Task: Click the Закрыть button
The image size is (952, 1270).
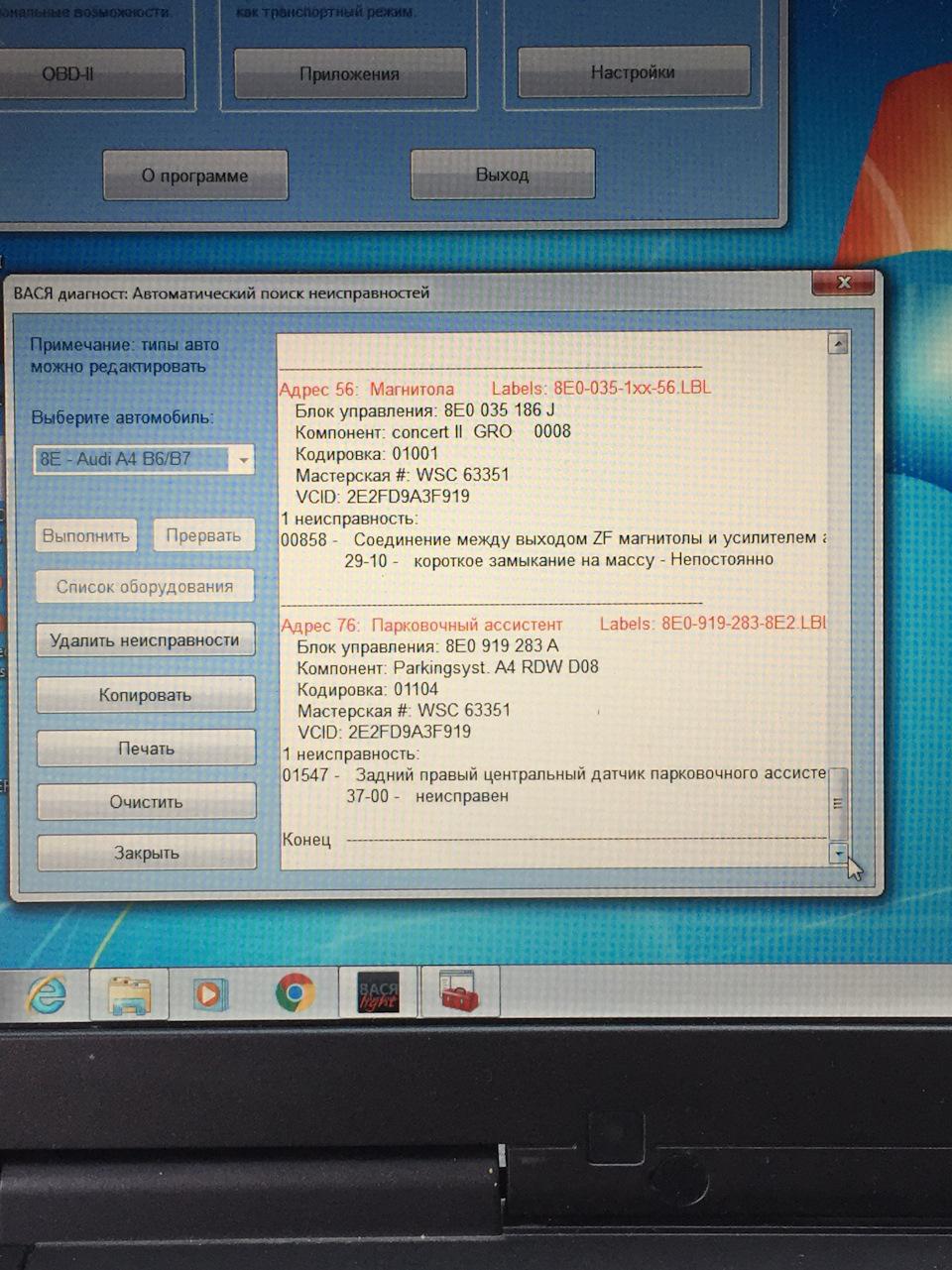Action: tap(147, 853)
